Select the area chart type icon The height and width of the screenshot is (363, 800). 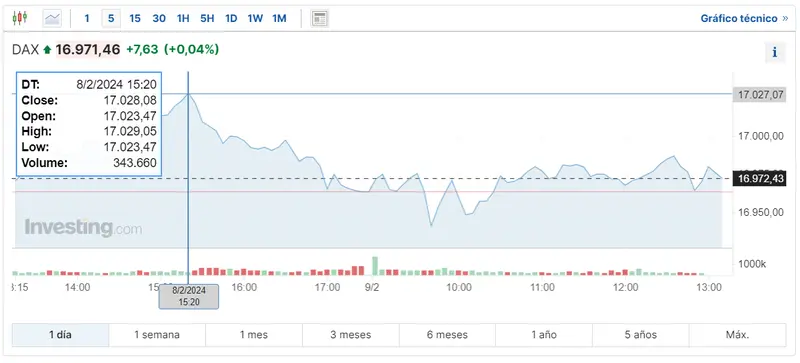click(52, 19)
